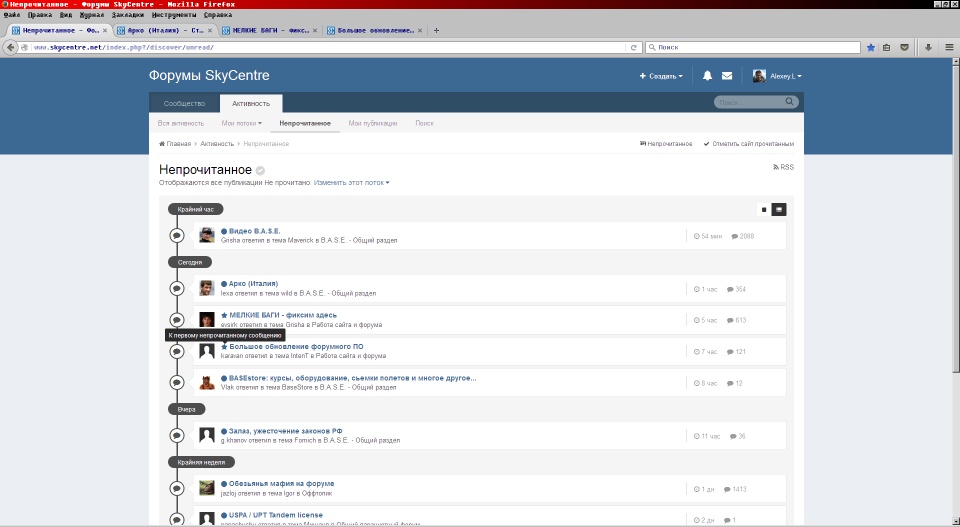960x527 pixels.
Task: Open the Журнал menu
Action: coord(92,15)
